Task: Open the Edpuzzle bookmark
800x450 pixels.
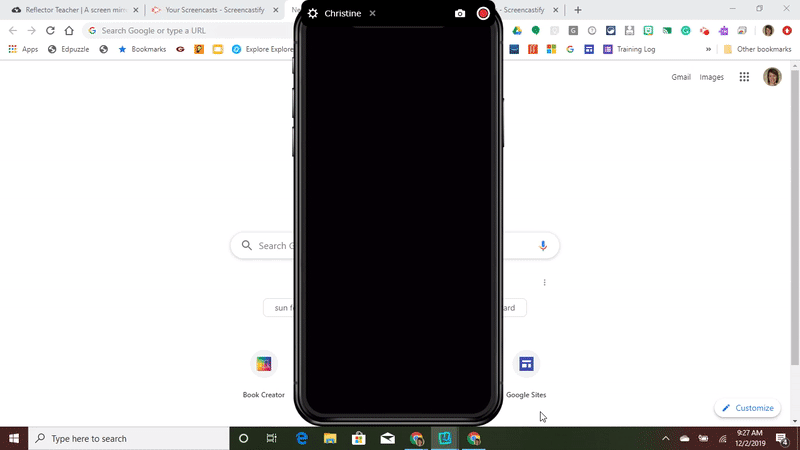Action: (68, 49)
